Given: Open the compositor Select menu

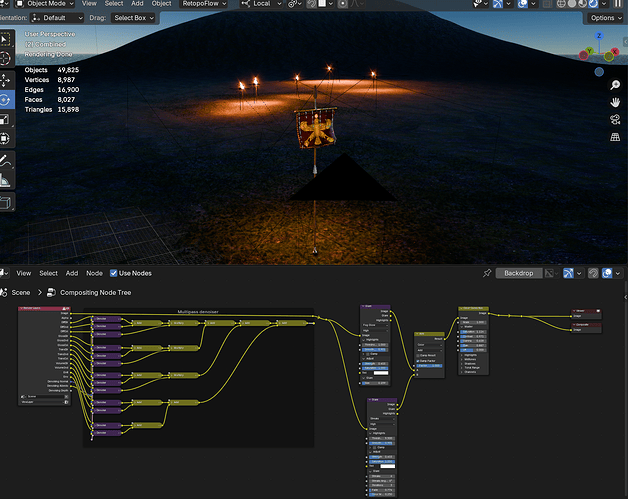Looking at the screenshot, I should click(x=48, y=273).
